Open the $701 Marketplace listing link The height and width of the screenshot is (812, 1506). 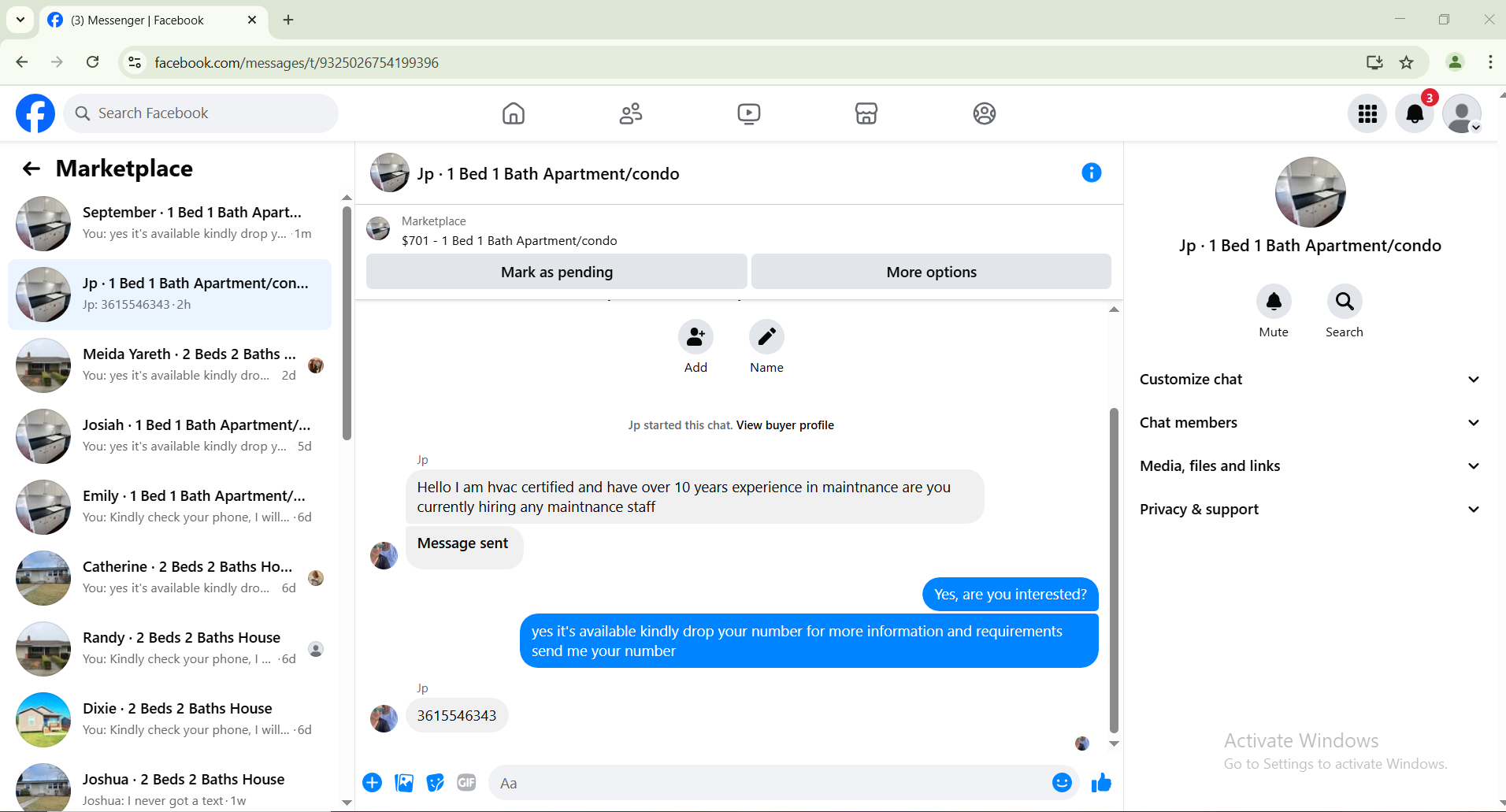tap(510, 241)
